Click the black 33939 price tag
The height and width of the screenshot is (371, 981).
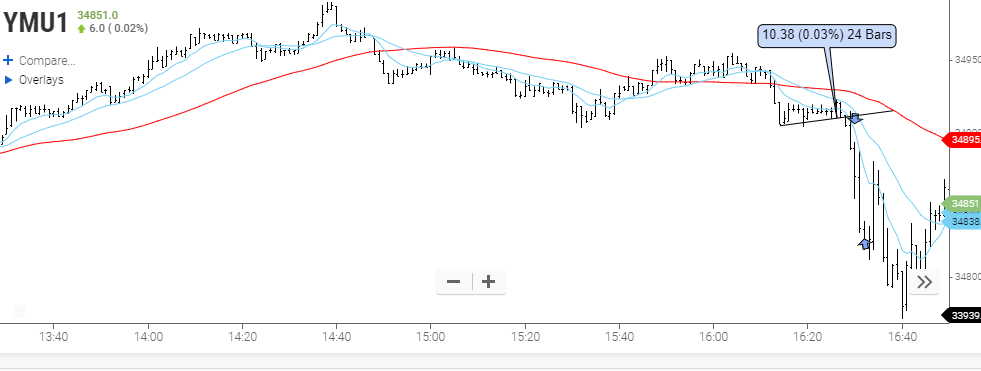(x=962, y=315)
